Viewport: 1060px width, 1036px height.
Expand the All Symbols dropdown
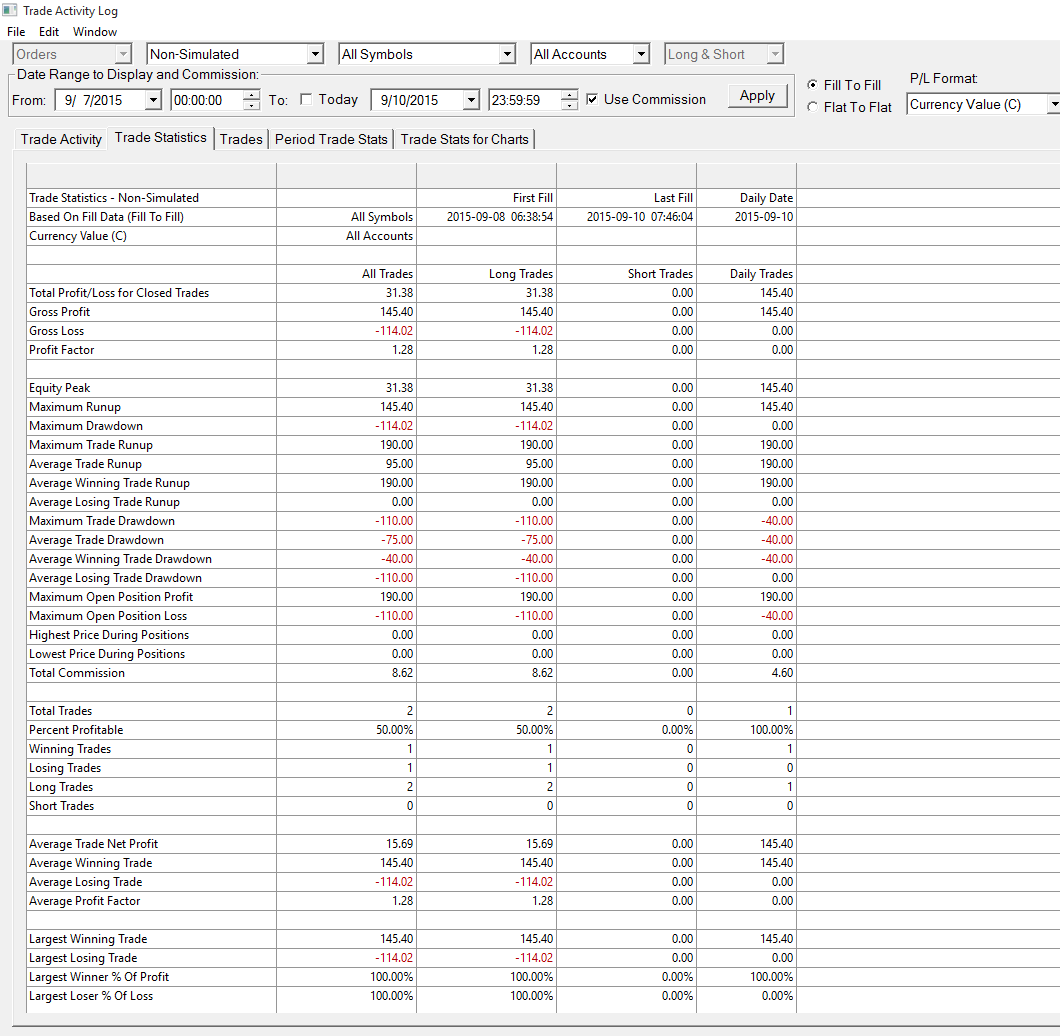tap(507, 54)
